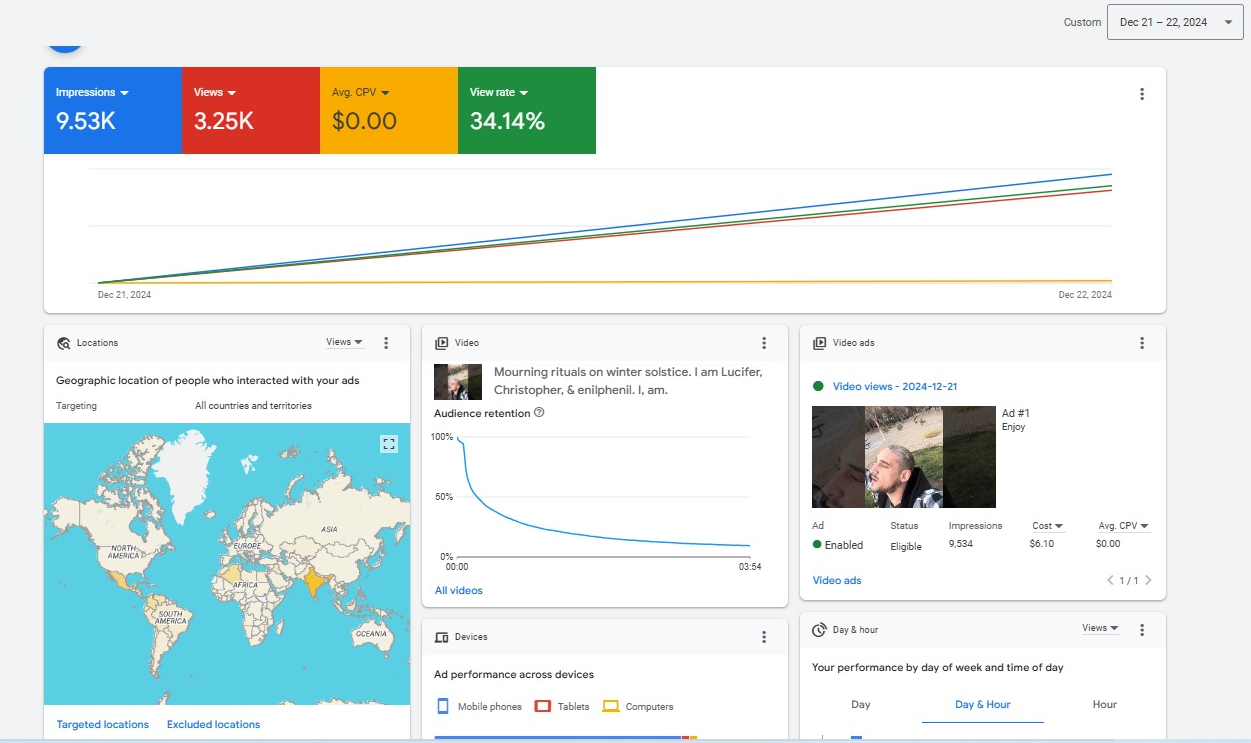Image resolution: width=1251 pixels, height=743 pixels.
Task: Change the Impressions metric dropdown
Action: [x=92, y=93]
